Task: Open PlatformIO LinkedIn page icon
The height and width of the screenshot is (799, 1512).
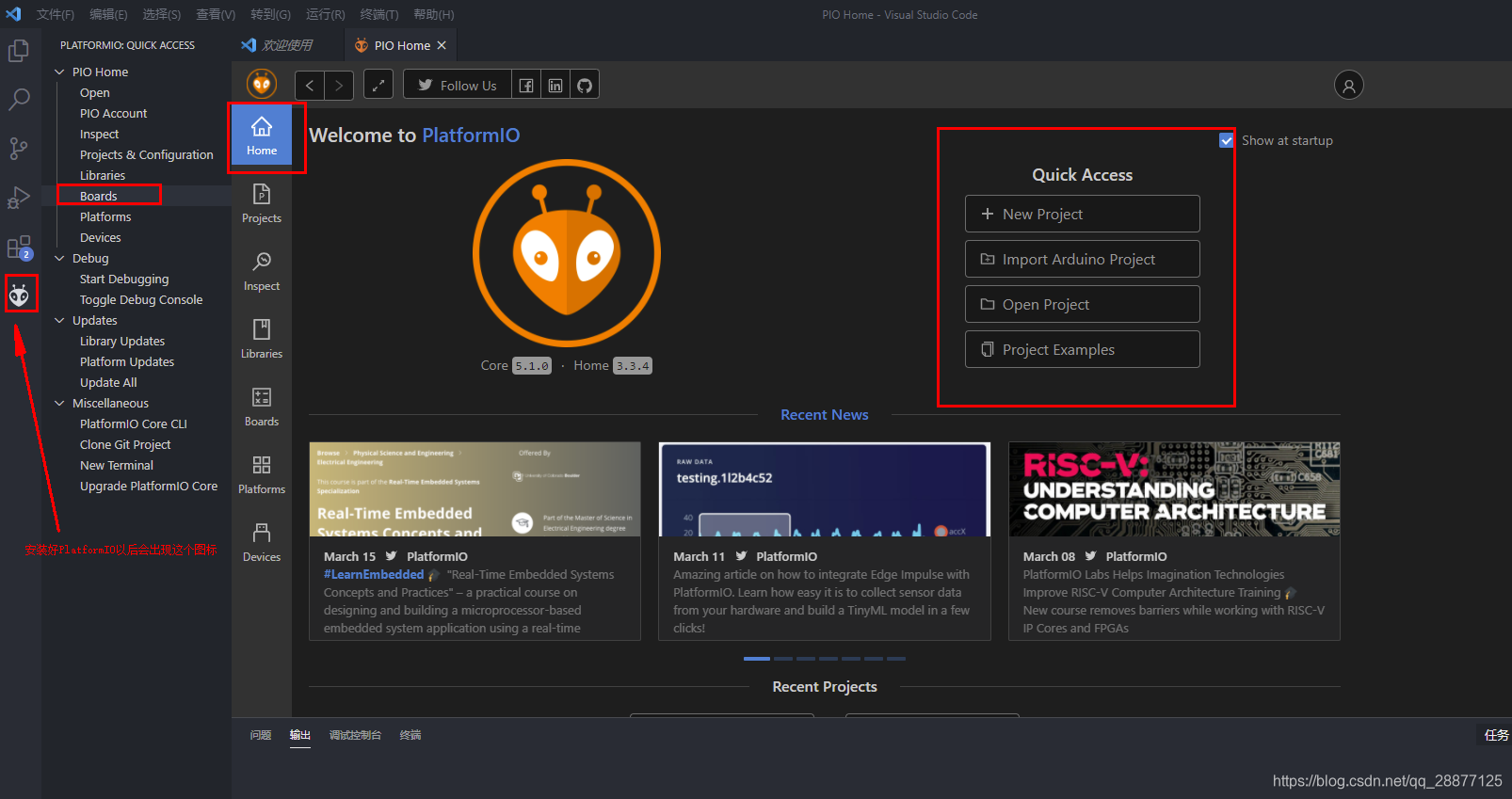Action: [x=555, y=86]
